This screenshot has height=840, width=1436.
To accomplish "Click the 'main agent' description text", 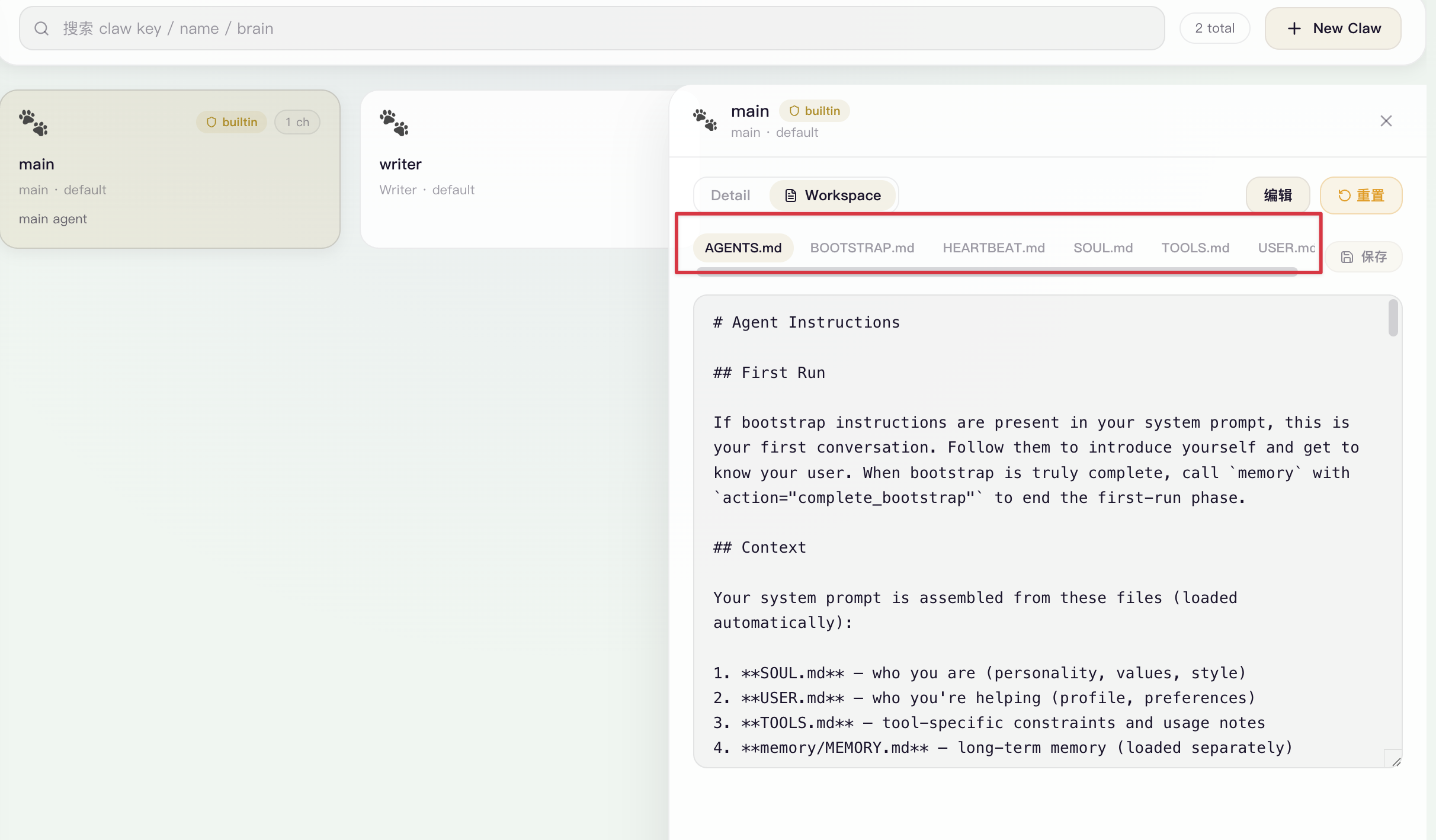I will coord(53,219).
